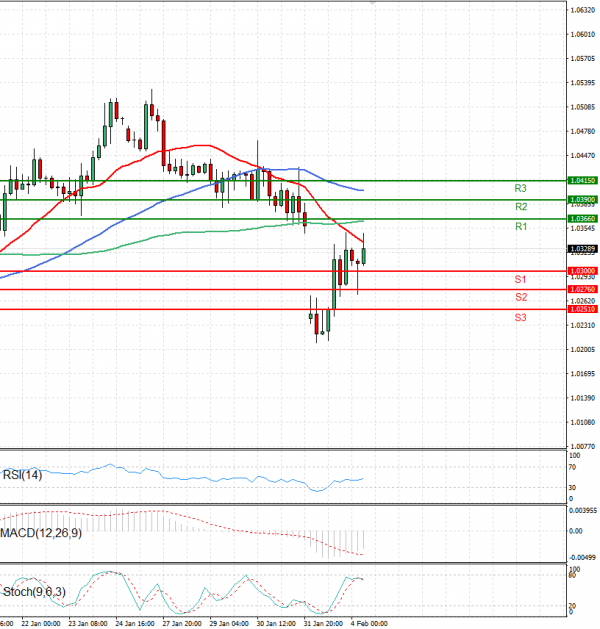Viewport: 600px width, 629px height.
Task: Click the 22 Jan 00:00 time label
Action: click(41, 623)
